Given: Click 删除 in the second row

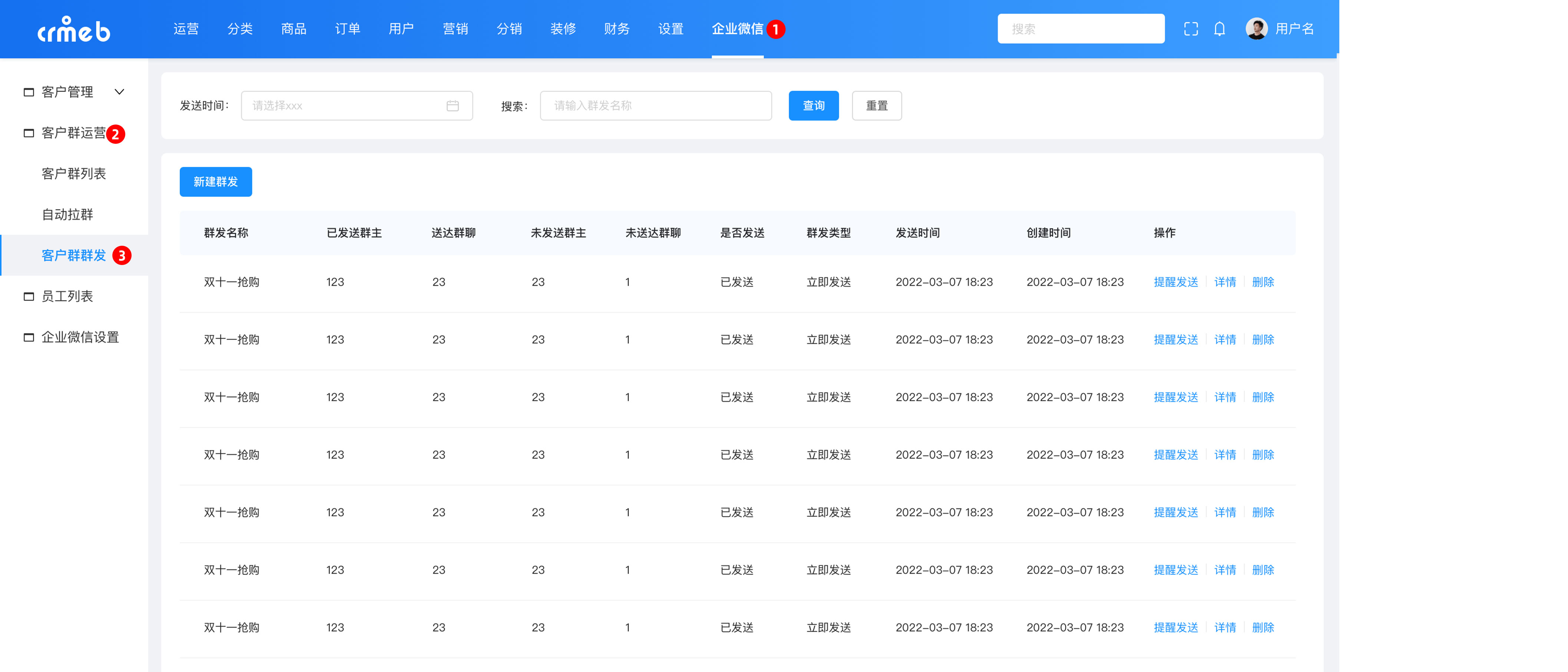Looking at the screenshot, I should pos(1262,340).
